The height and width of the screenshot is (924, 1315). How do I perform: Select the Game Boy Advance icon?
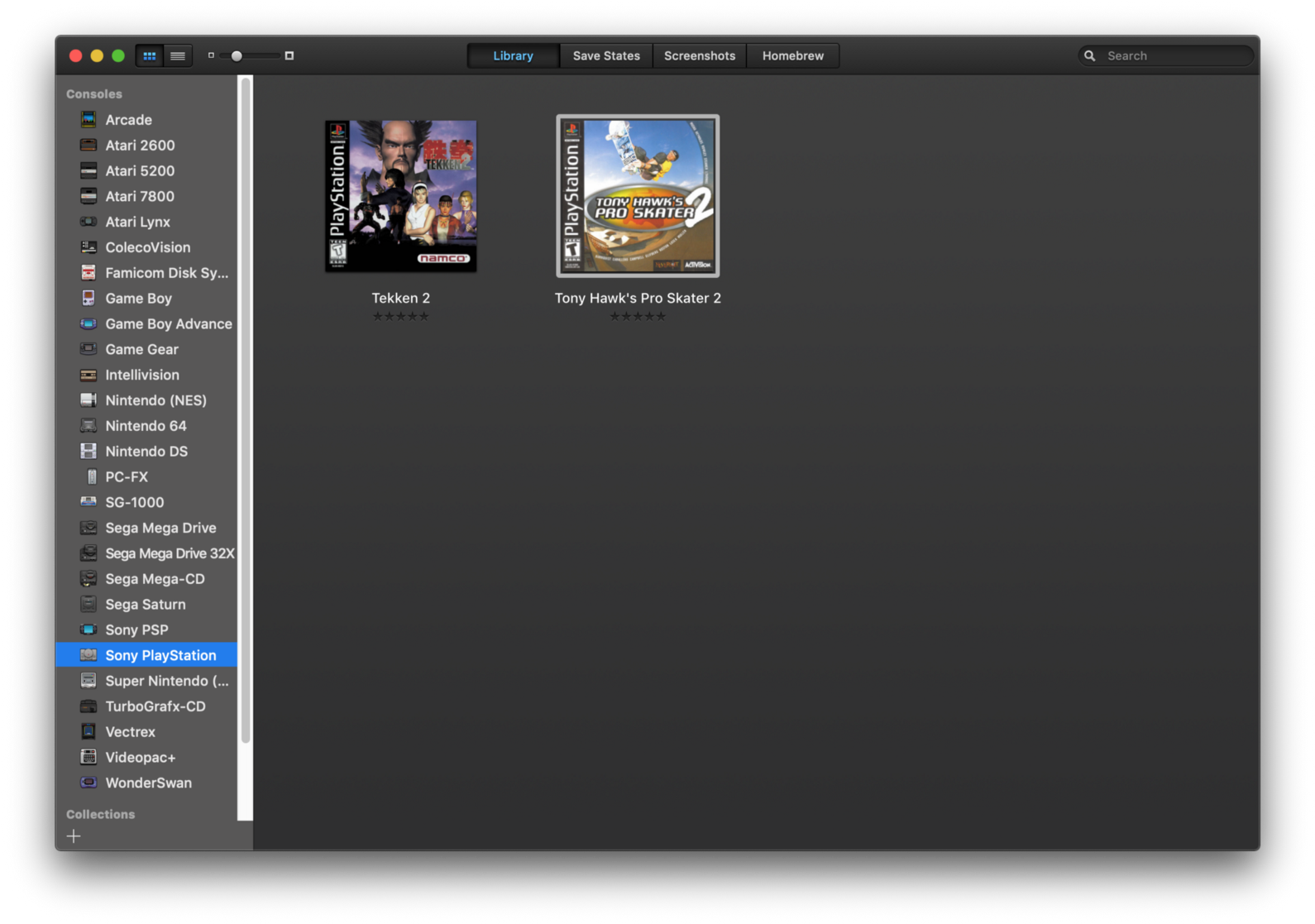88,323
